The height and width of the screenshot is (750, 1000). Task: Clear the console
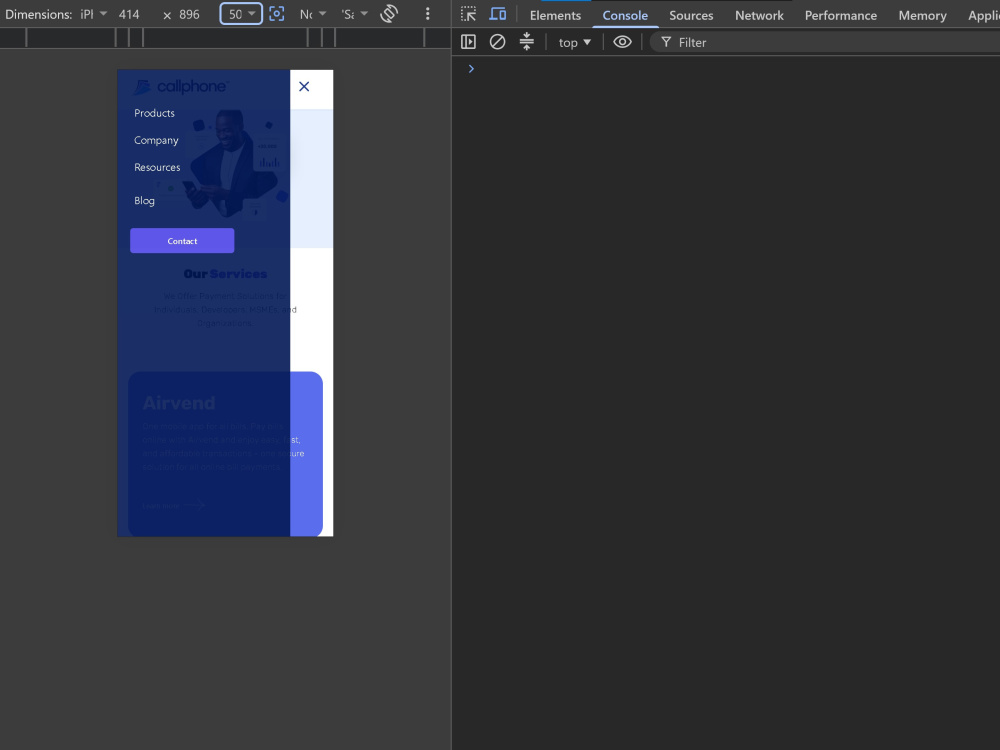[x=497, y=42]
